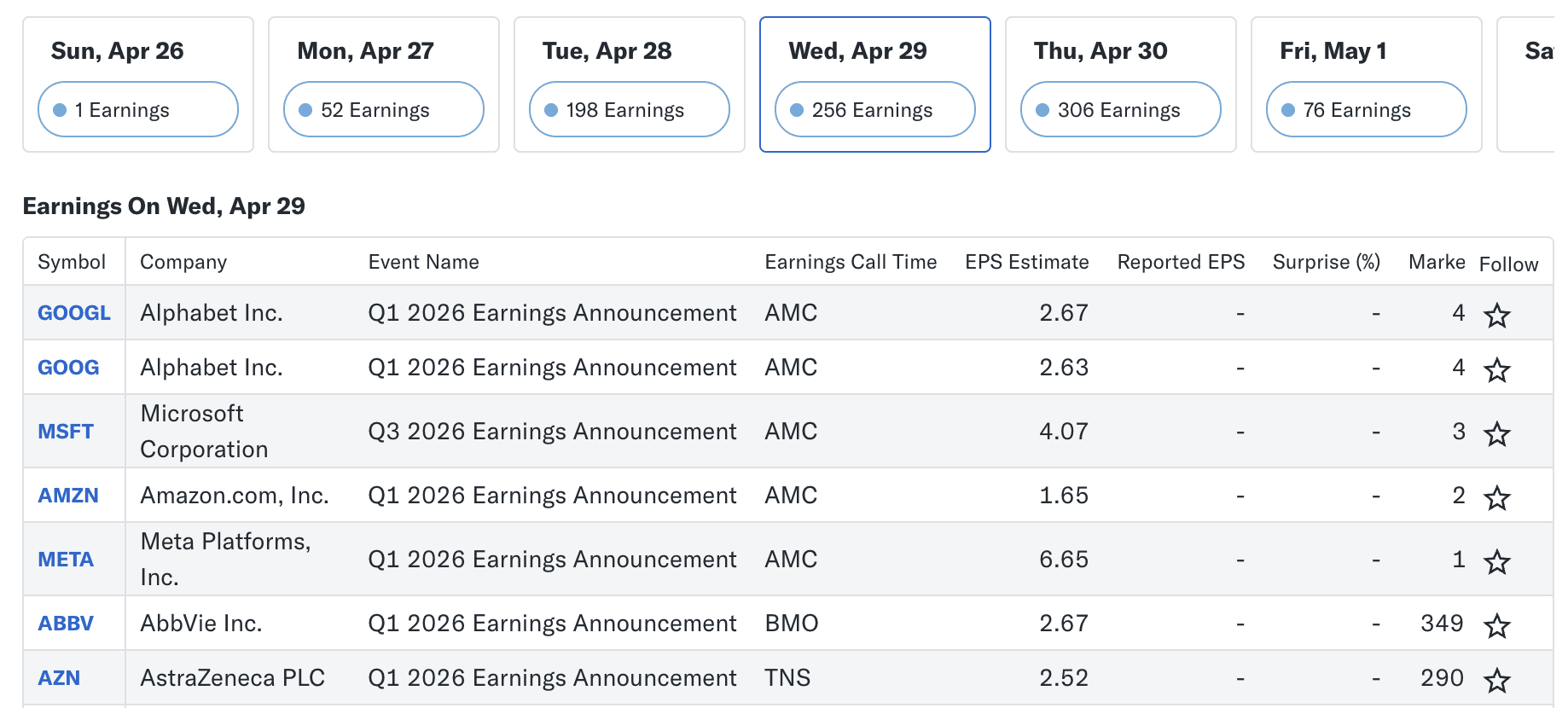Click the AZN ticker link
This screenshot has width=1568, height=708.
tap(59, 678)
